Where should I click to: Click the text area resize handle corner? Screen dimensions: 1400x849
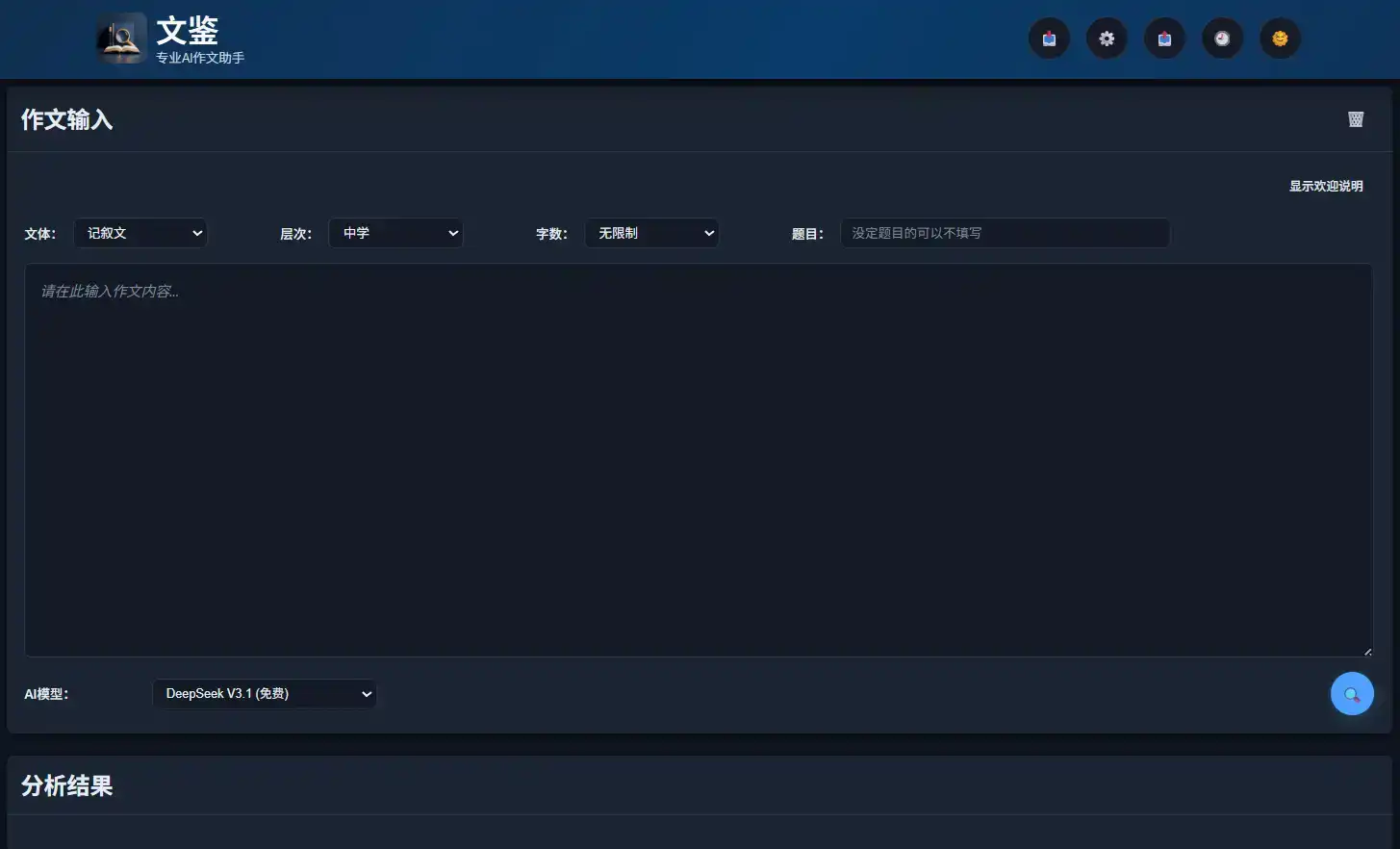(x=1367, y=652)
